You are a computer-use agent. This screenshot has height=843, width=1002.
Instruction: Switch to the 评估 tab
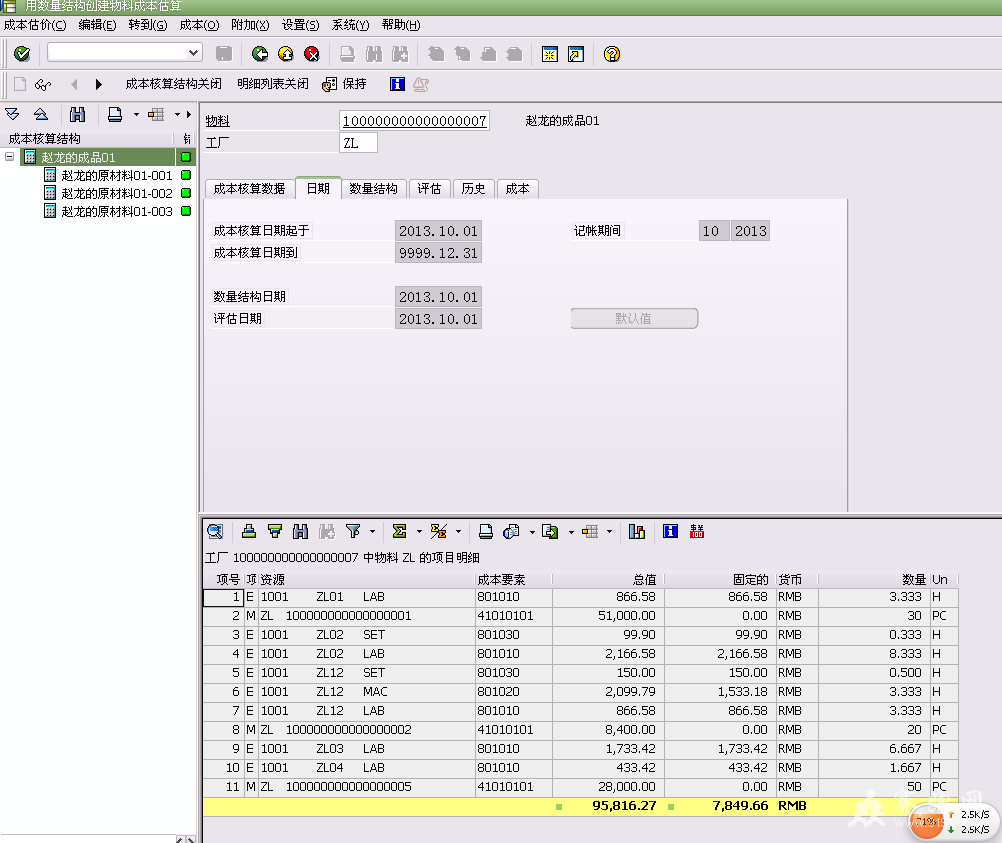click(429, 189)
